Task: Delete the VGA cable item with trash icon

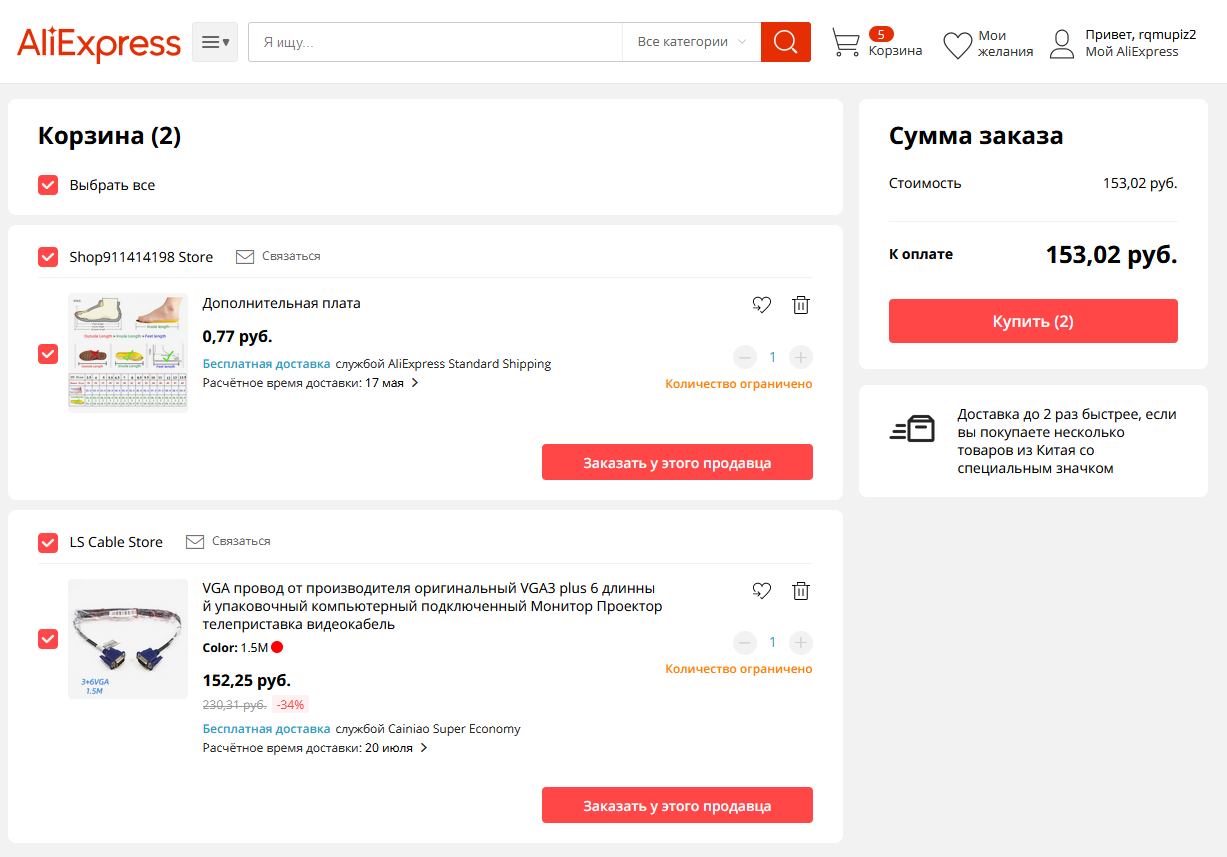Action: pos(801,591)
